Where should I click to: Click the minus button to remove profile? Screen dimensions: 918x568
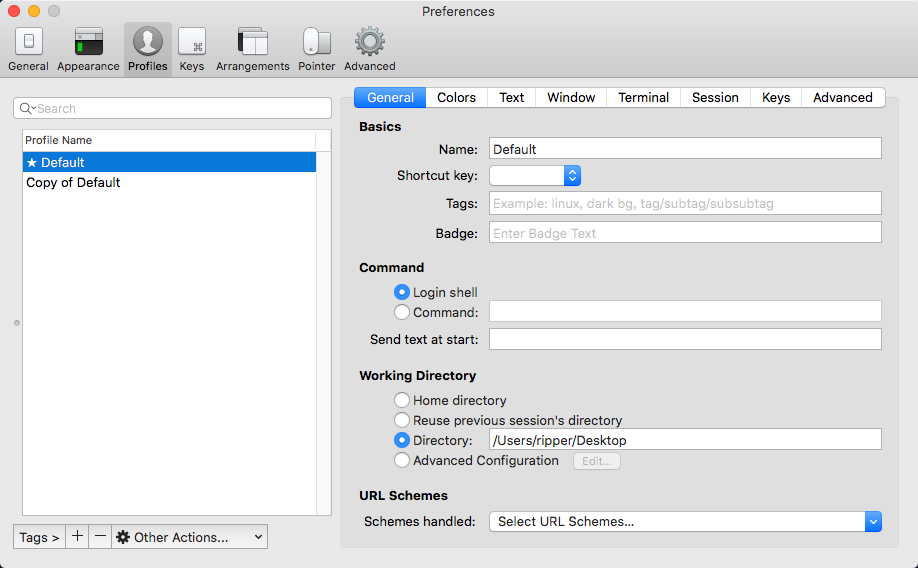[x=100, y=537]
